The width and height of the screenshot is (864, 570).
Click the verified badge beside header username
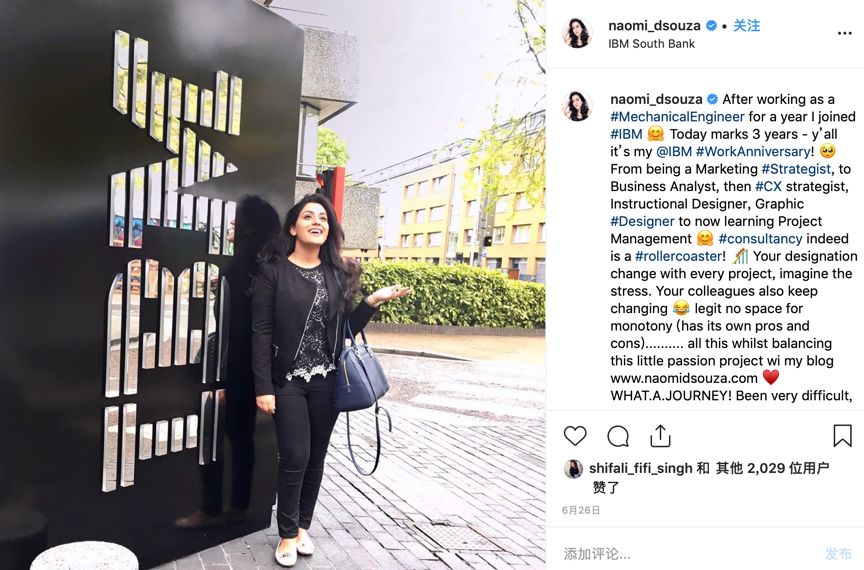click(x=711, y=25)
